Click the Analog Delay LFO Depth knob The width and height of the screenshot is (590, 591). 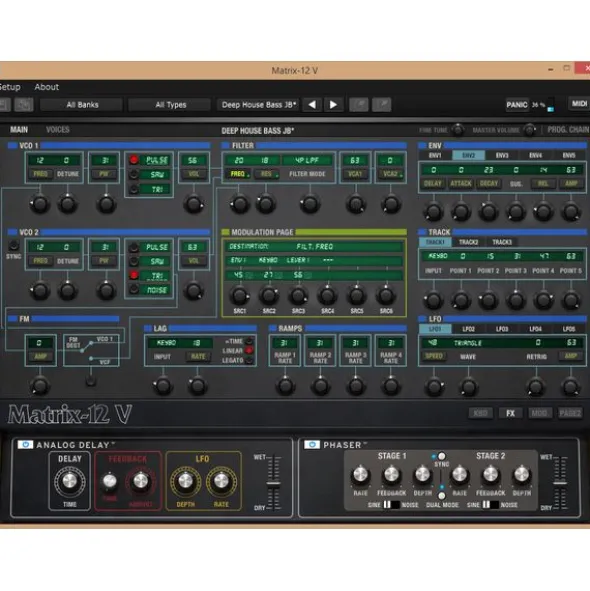point(185,481)
